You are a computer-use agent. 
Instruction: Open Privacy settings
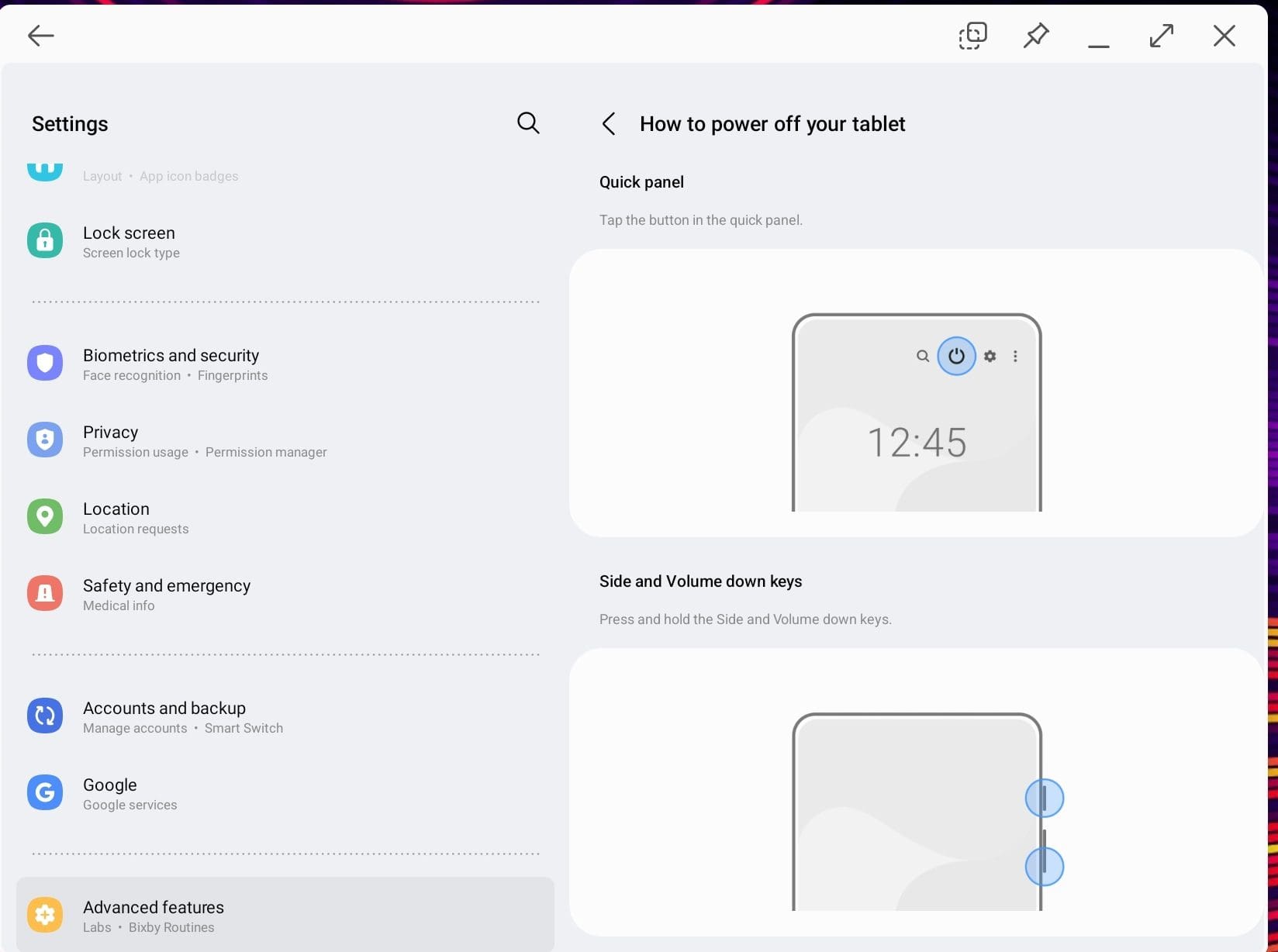coord(285,440)
